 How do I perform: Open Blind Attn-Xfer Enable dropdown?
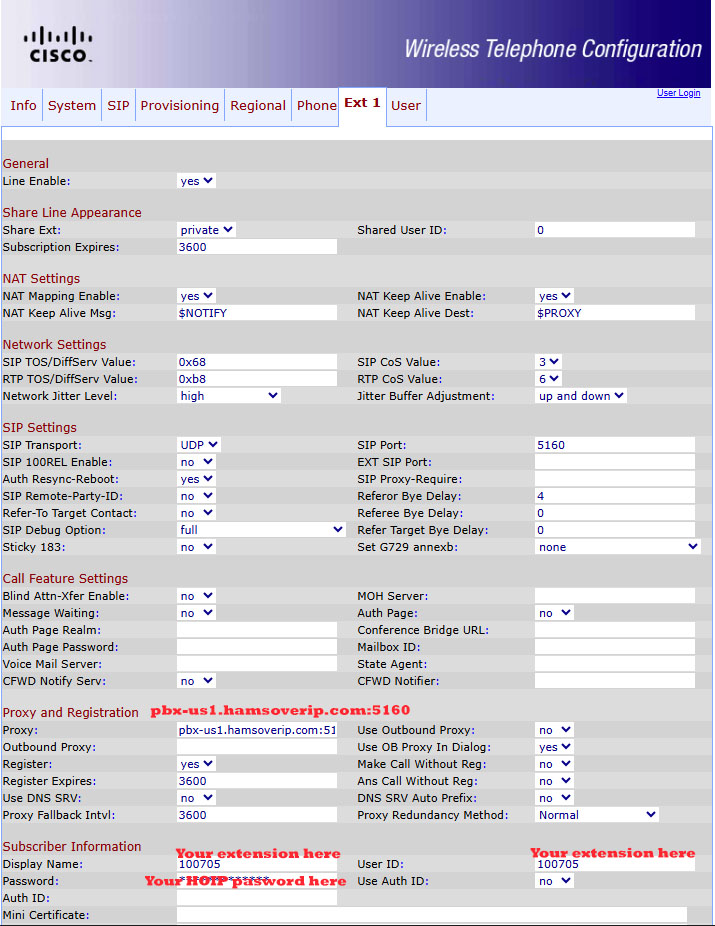(x=197, y=596)
